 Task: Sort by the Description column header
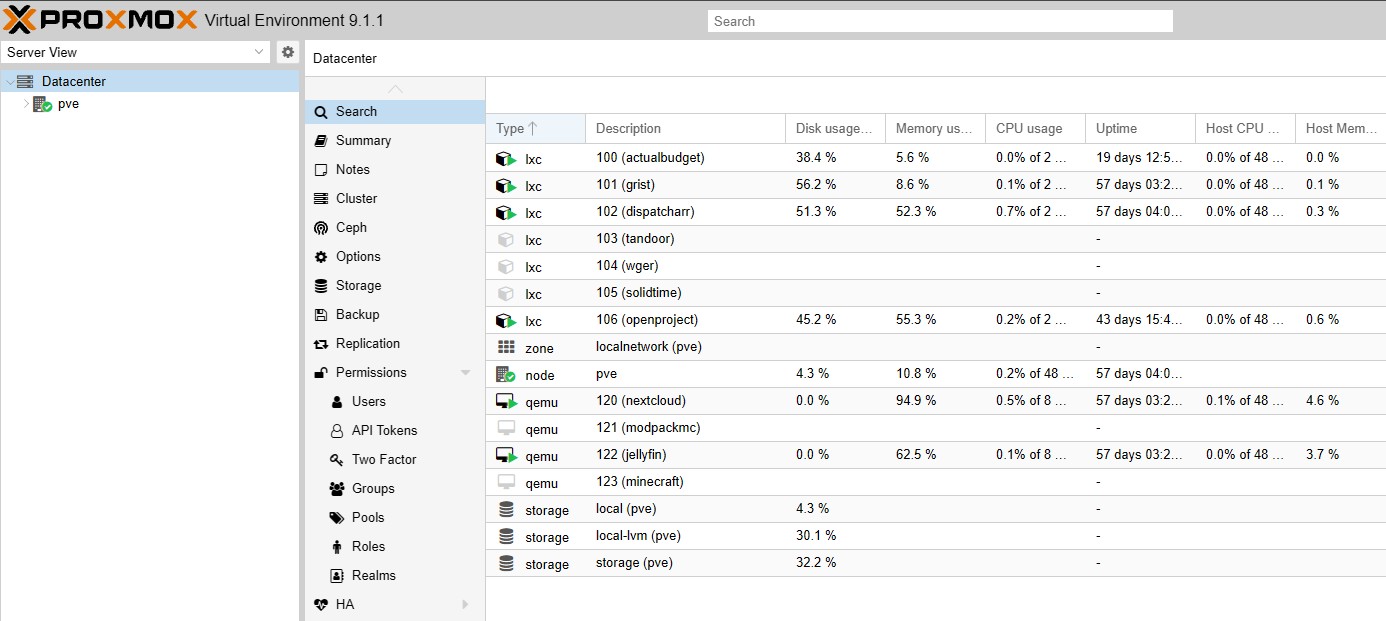(x=685, y=128)
